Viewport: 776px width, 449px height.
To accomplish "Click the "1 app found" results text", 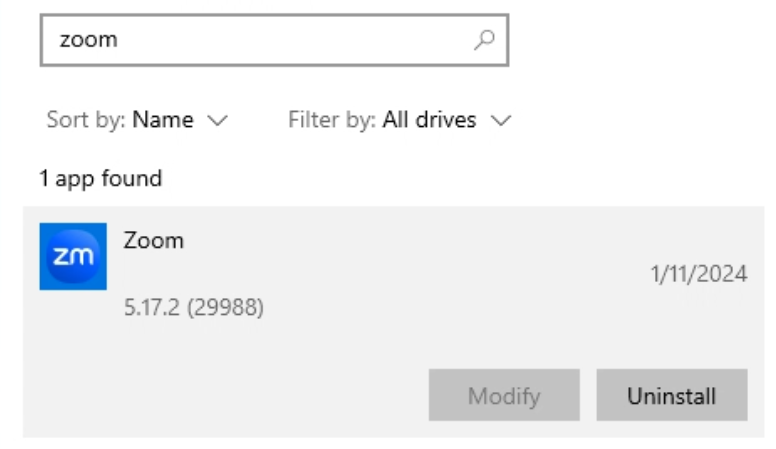I will point(100,179).
